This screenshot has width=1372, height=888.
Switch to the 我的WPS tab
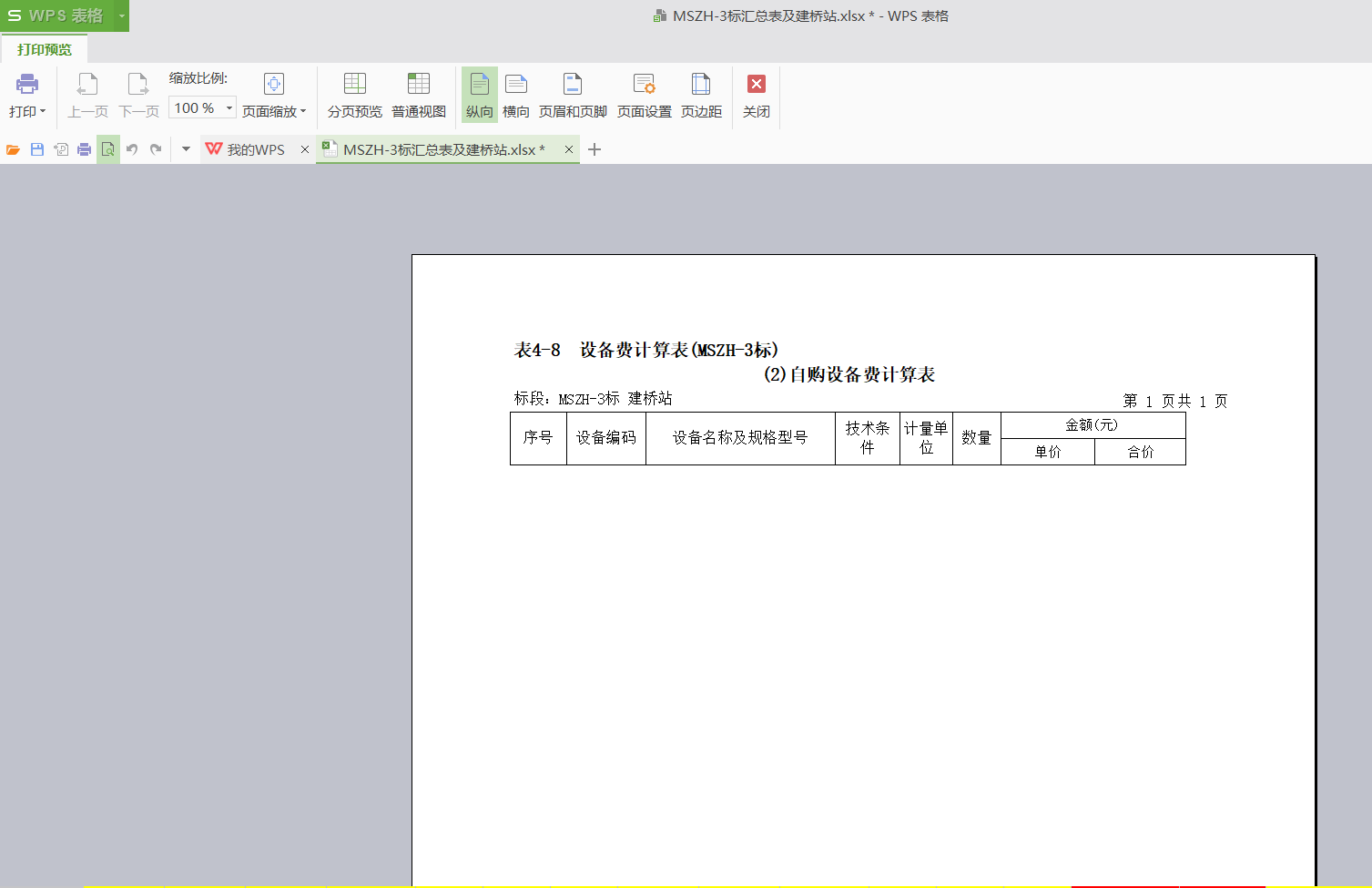pos(246,149)
